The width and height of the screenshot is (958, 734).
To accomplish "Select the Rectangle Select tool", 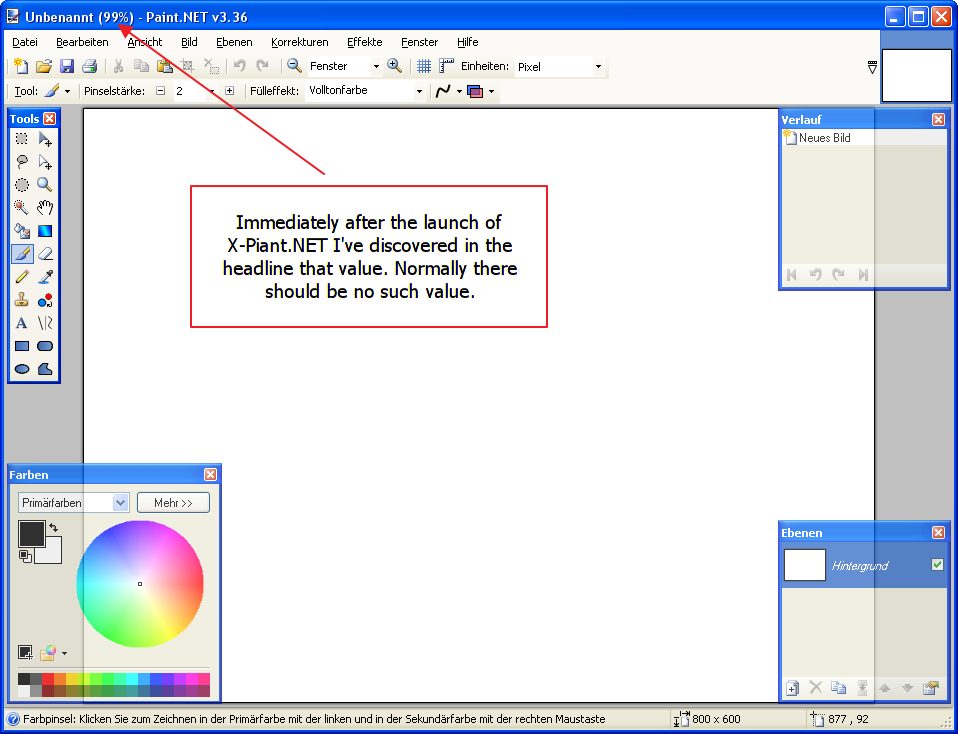I will (x=22, y=139).
